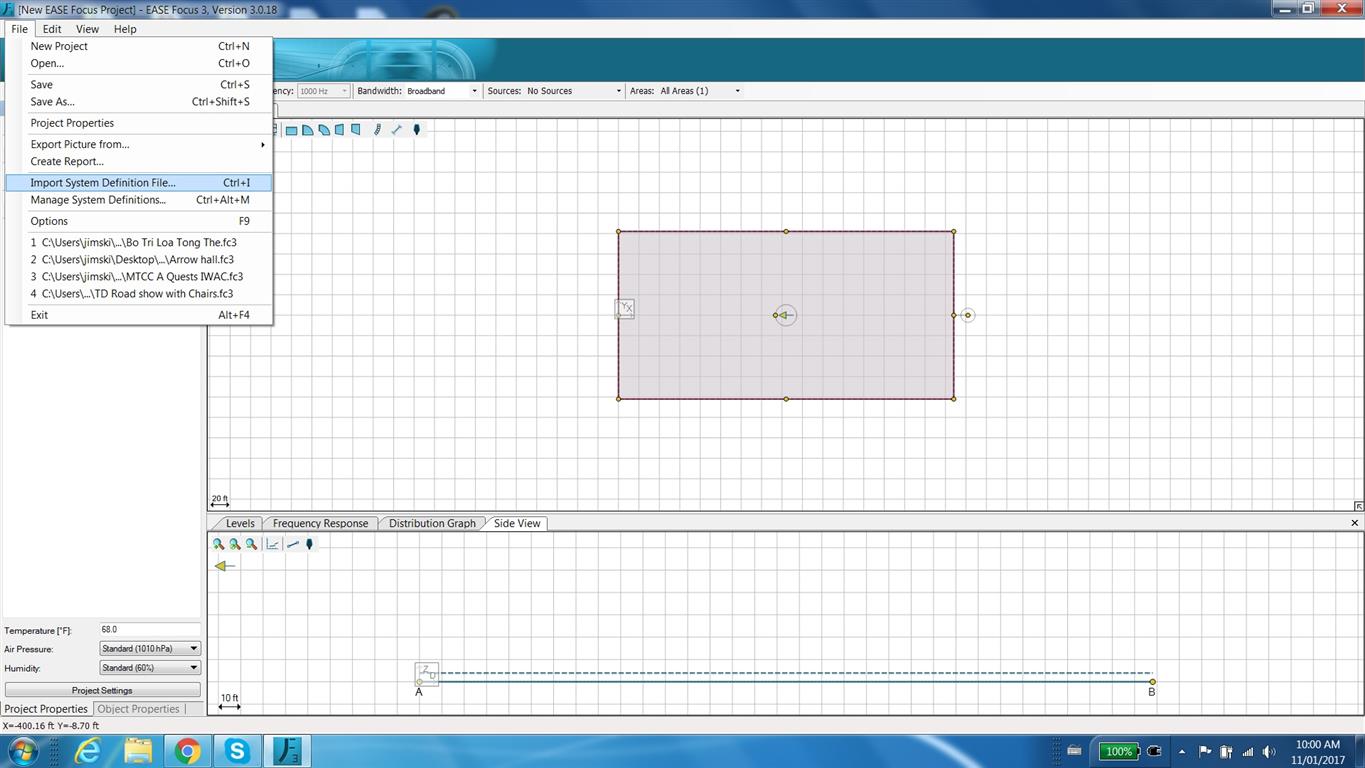This screenshot has height=768, width=1365.
Task: Close the bottom Side View panel
Action: click(1355, 523)
